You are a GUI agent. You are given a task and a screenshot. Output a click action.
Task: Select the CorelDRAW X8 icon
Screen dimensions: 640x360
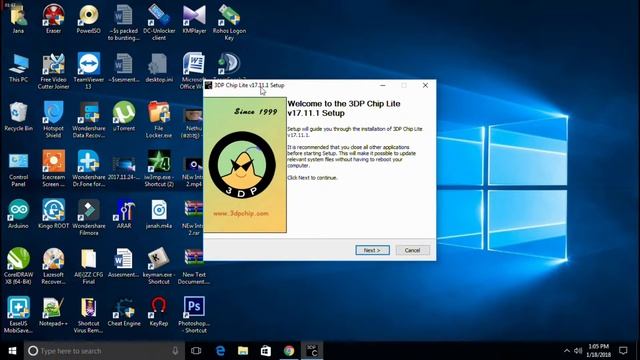click(x=18, y=266)
